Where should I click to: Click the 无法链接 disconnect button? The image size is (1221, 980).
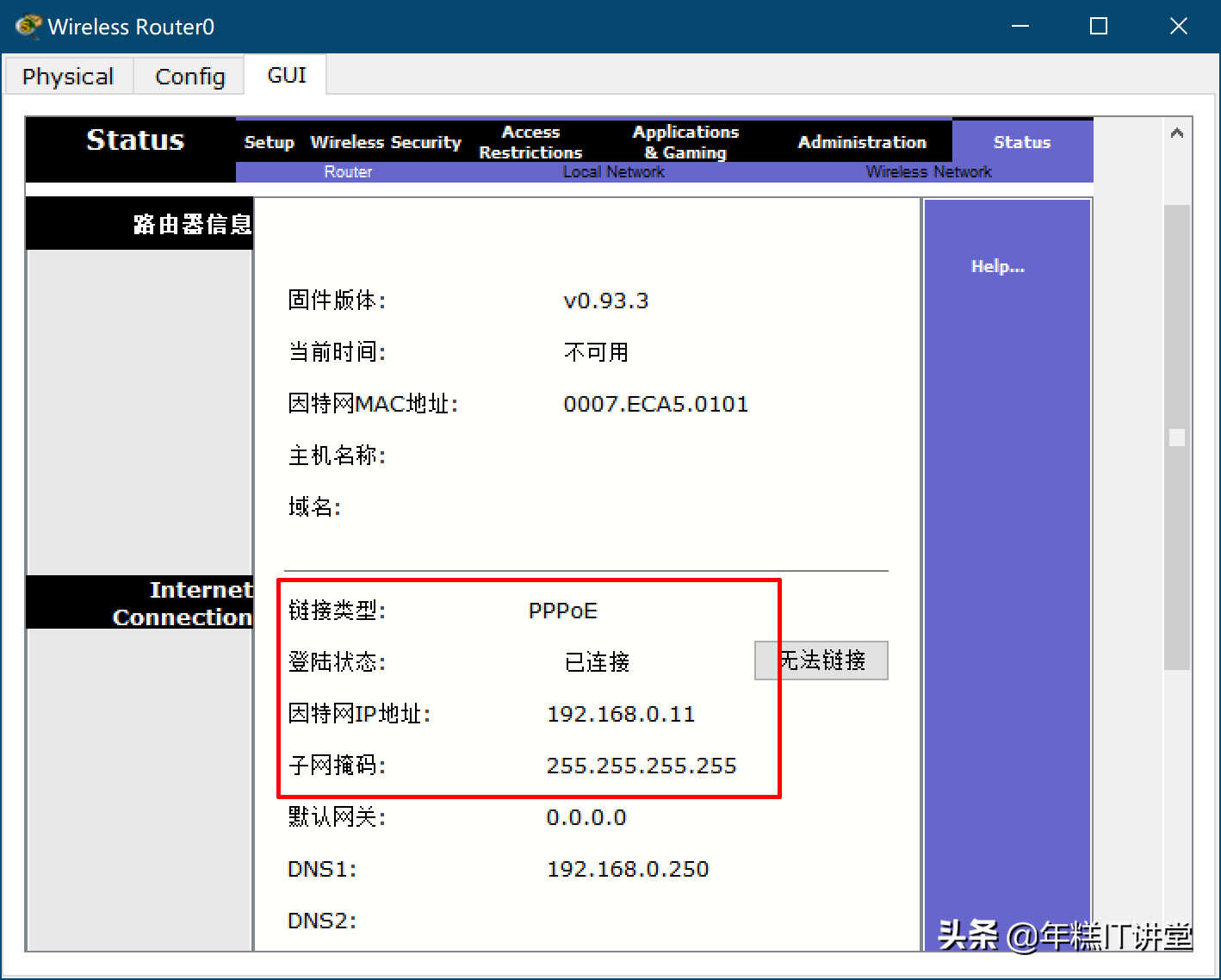coord(821,661)
